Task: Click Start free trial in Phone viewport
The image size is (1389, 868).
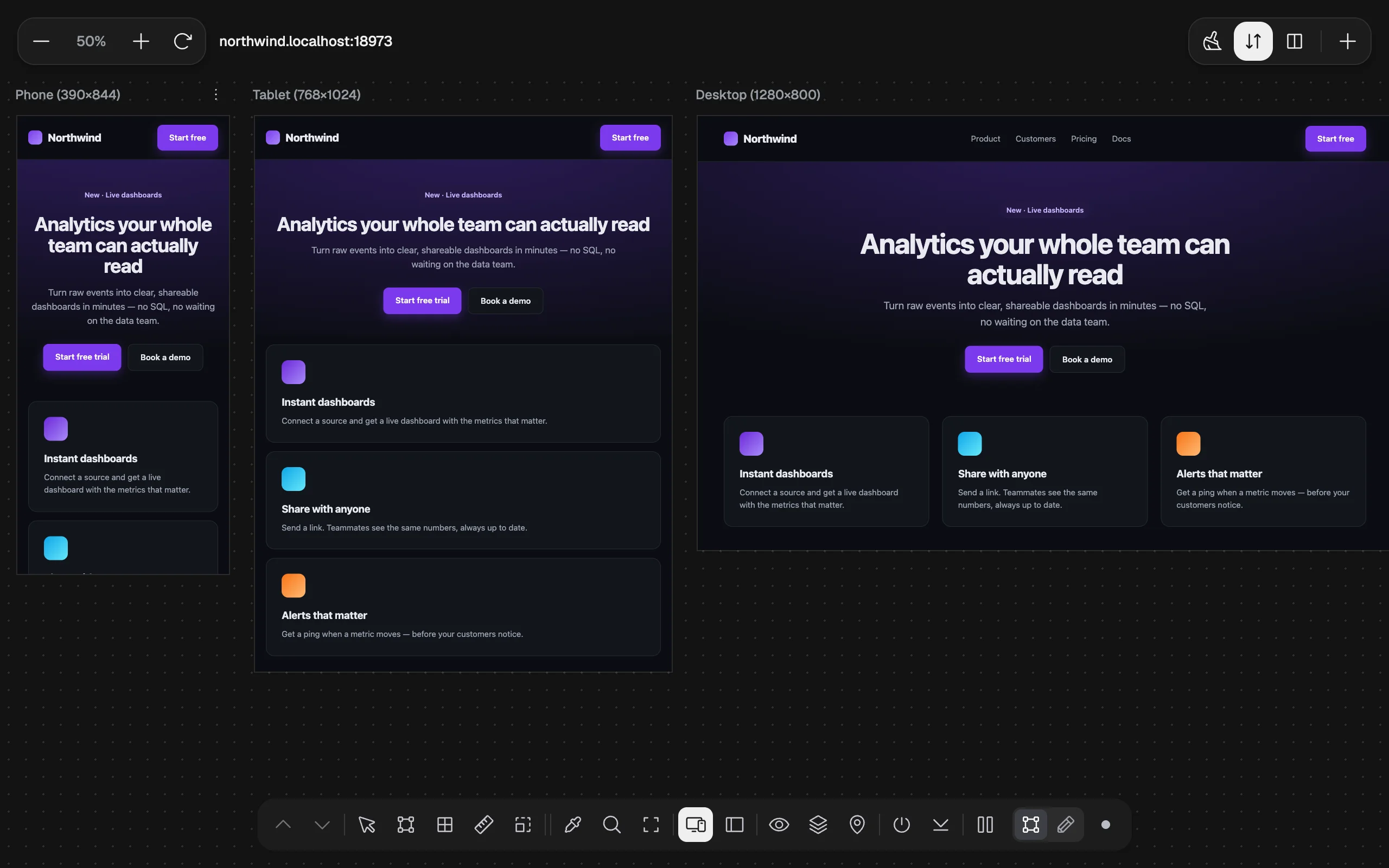Action: click(82, 357)
